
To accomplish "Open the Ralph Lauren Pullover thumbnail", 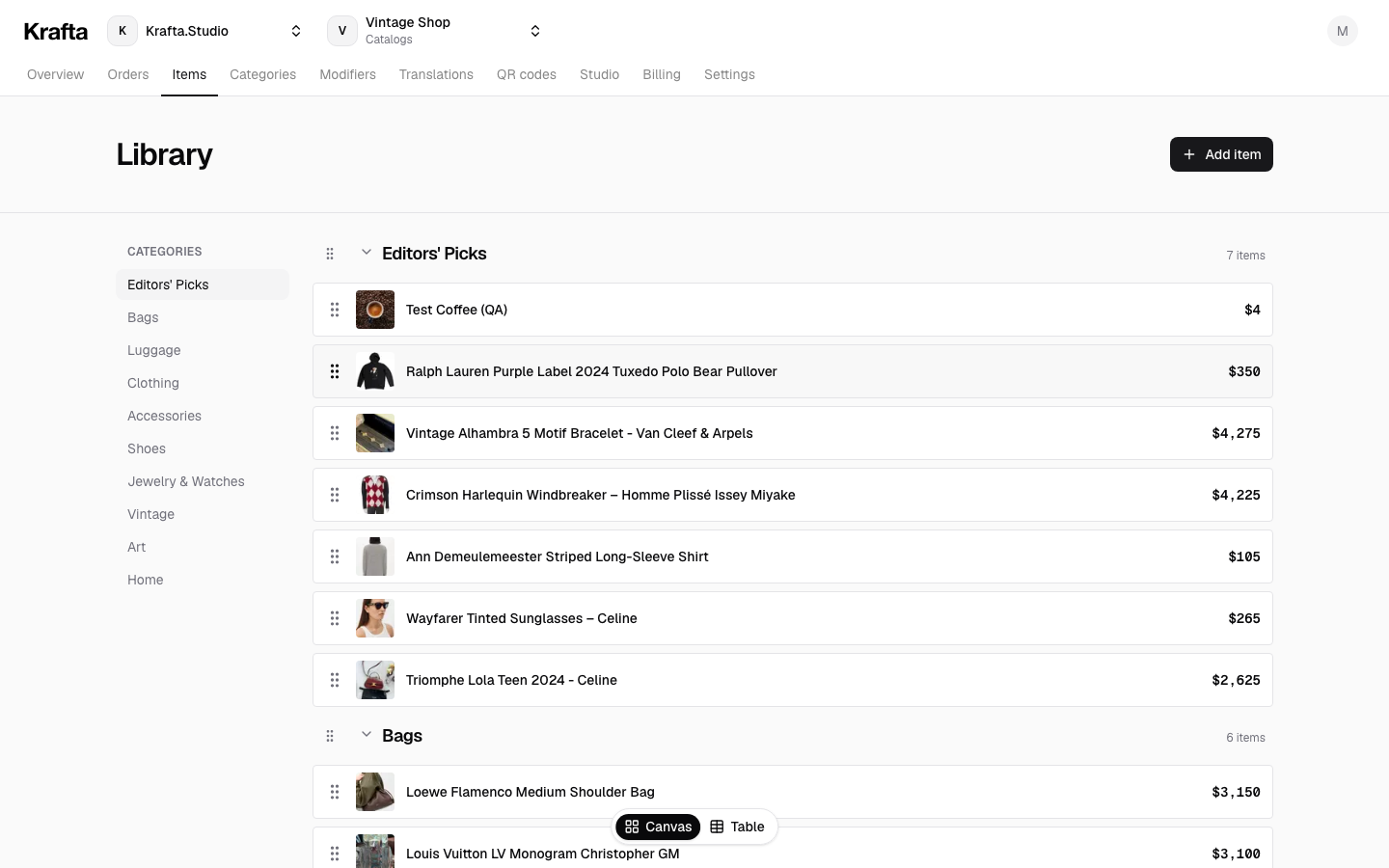I will pyautogui.click(x=375, y=371).
